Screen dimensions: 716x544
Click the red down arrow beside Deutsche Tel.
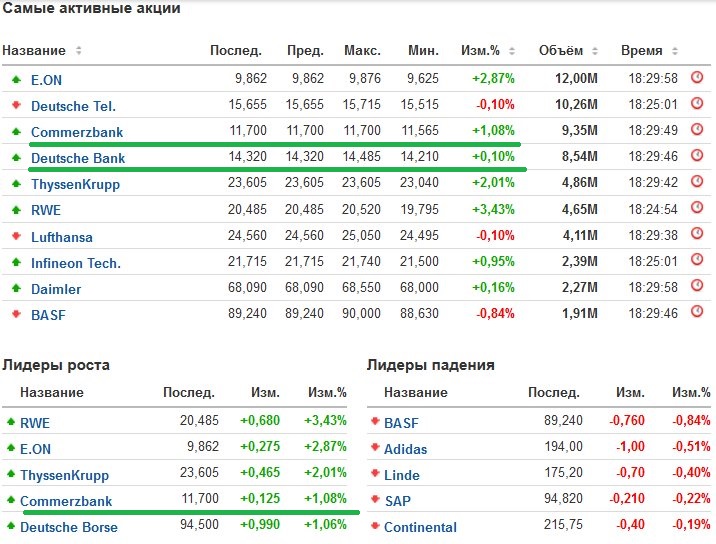[16, 105]
